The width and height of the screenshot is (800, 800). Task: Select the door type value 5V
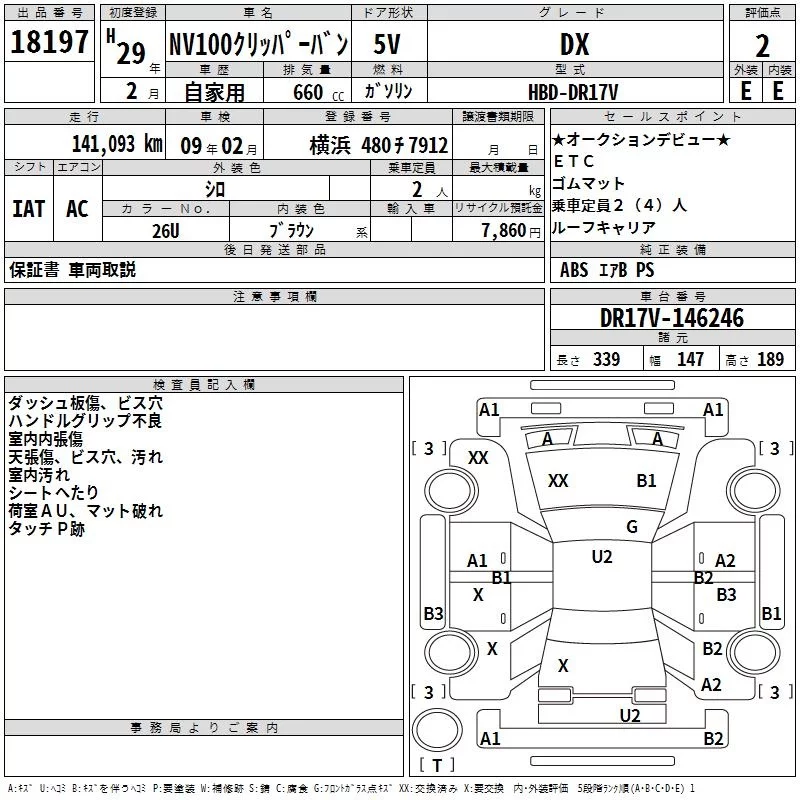point(387,44)
